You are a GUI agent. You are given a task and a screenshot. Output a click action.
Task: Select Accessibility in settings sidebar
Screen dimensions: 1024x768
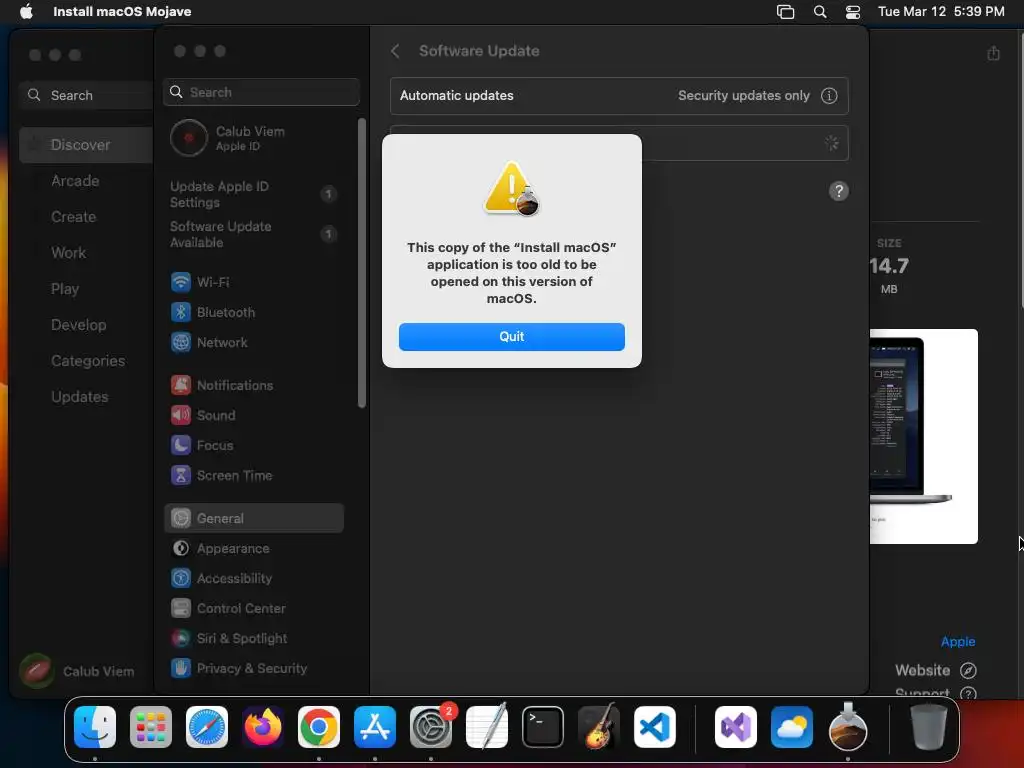pos(255,578)
